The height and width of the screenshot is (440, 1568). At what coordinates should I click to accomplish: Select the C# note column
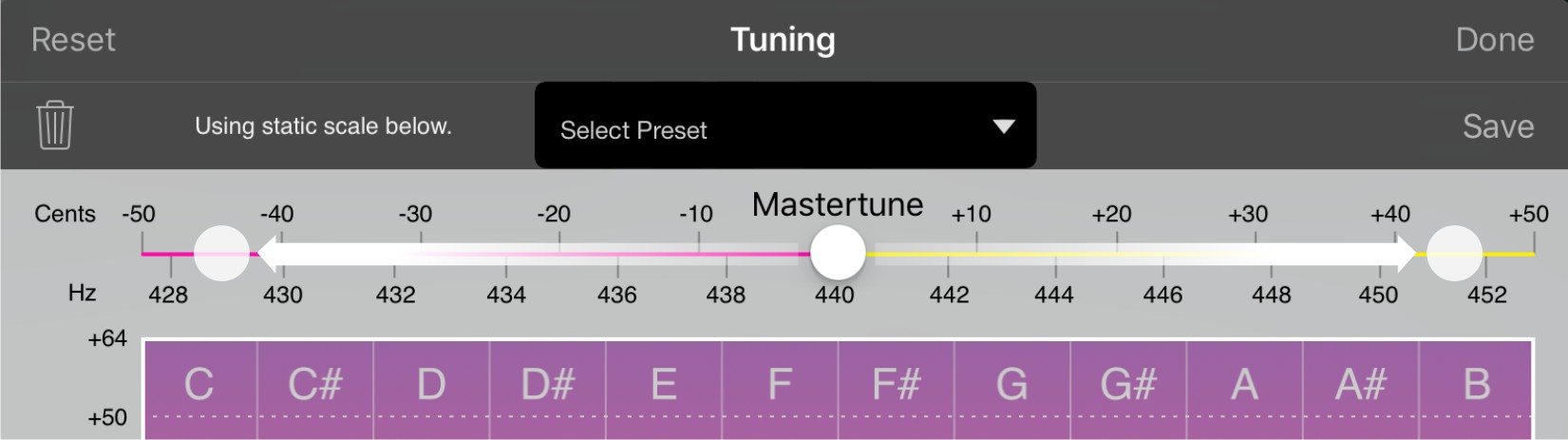(x=315, y=390)
